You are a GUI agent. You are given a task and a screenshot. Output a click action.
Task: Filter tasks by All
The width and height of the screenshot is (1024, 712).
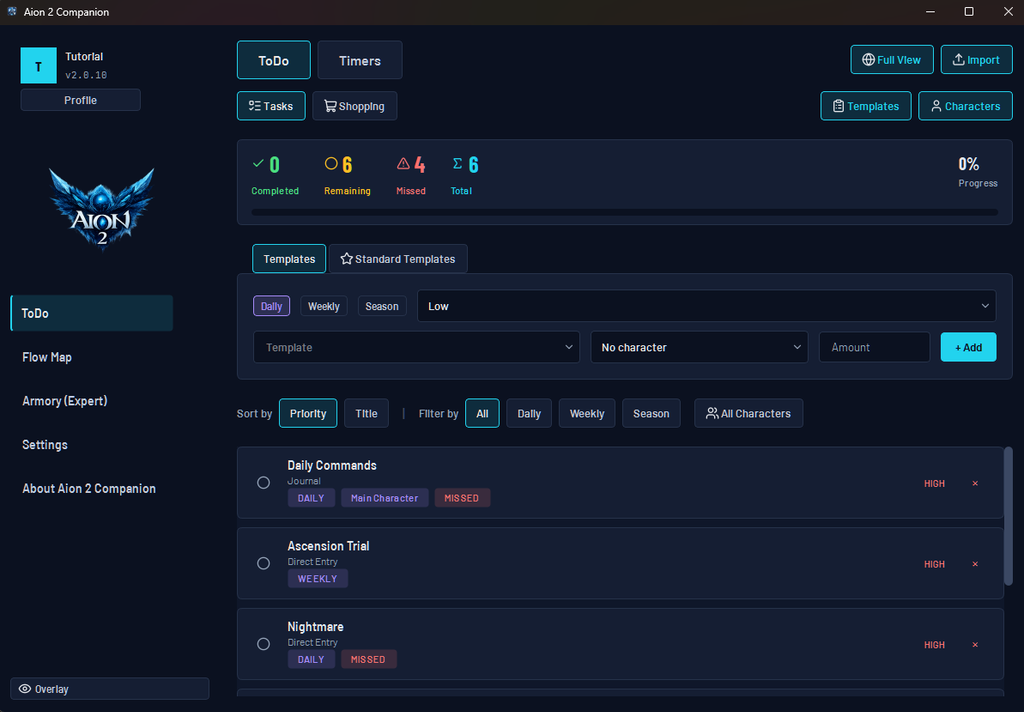point(482,413)
